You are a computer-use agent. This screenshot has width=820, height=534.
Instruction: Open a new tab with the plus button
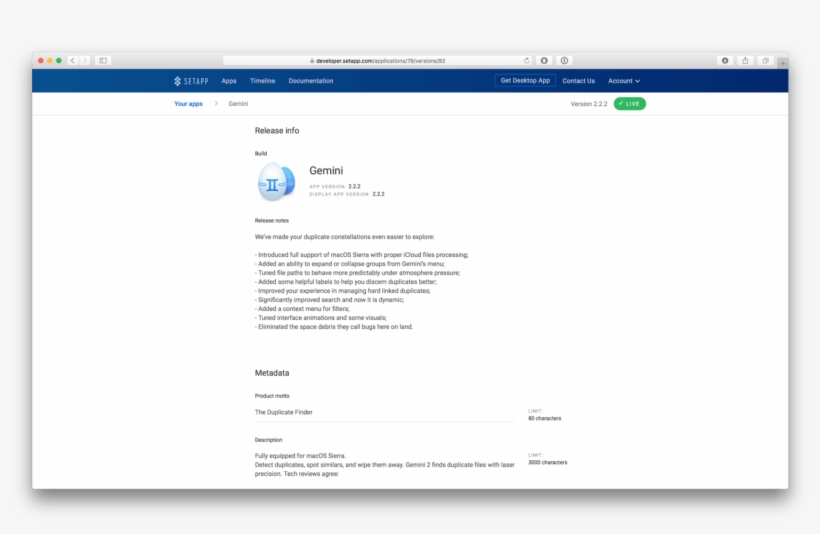click(782, 62)
